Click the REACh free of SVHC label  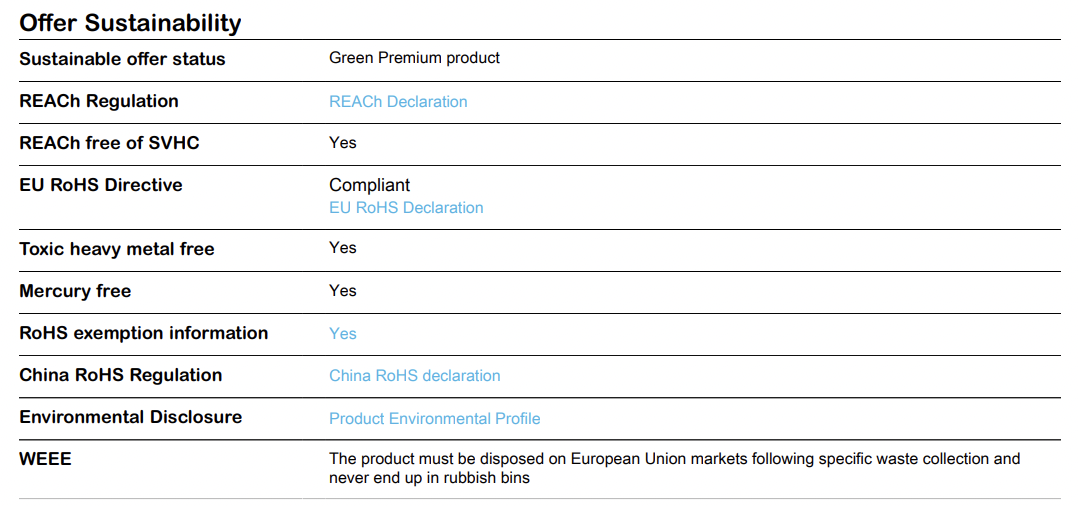[109, 143]
